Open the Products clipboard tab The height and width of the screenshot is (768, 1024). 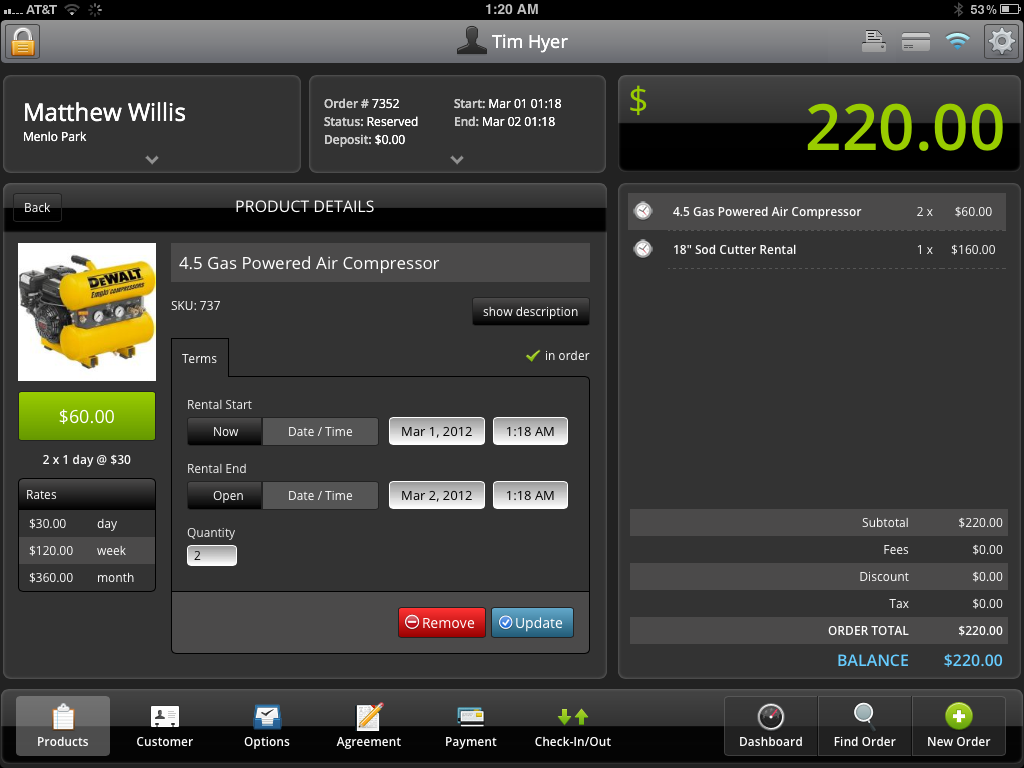[x=63, y=726]
